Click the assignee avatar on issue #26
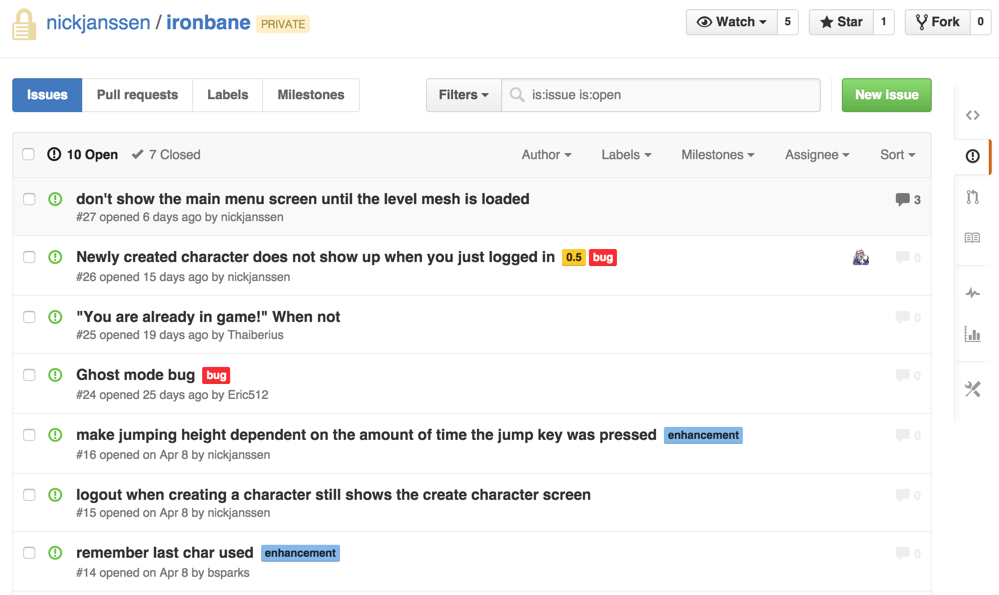 [x=861, y=257]
